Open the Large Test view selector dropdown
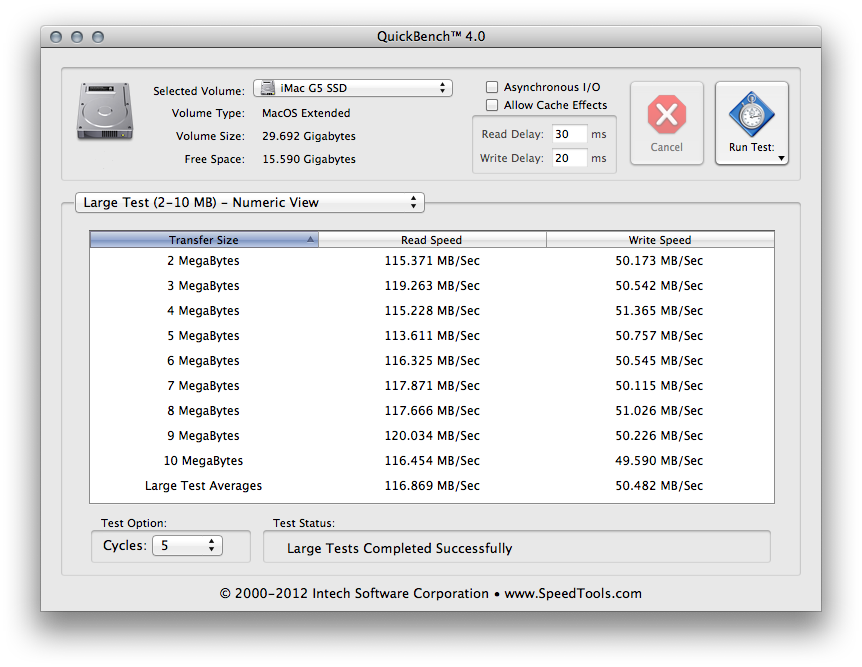 tap(250, 202)
